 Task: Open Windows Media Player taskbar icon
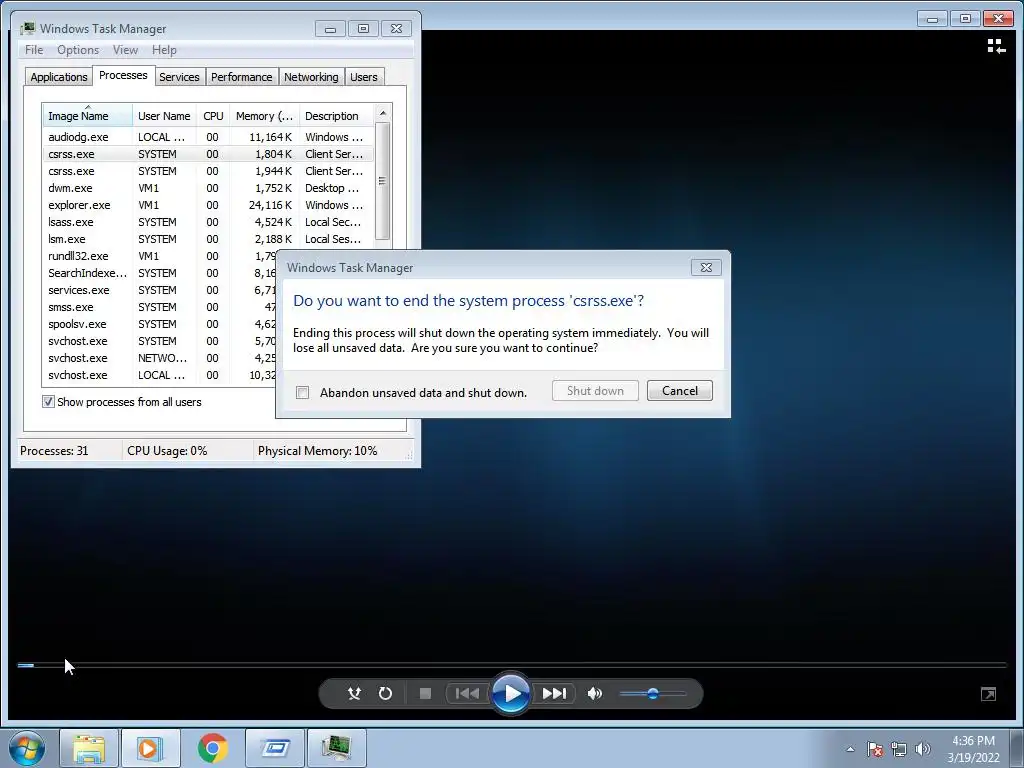coord(150,748)
